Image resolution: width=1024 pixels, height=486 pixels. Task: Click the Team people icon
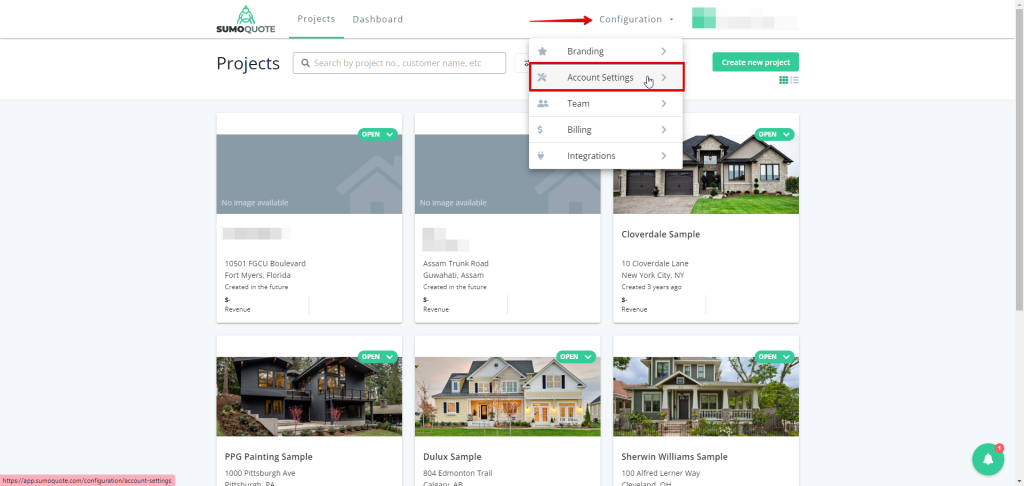(543, 103)
